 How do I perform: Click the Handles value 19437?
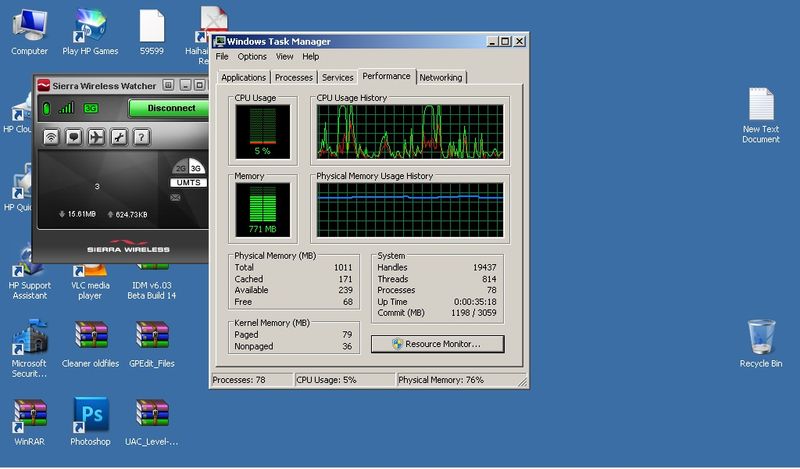(484, 267)
